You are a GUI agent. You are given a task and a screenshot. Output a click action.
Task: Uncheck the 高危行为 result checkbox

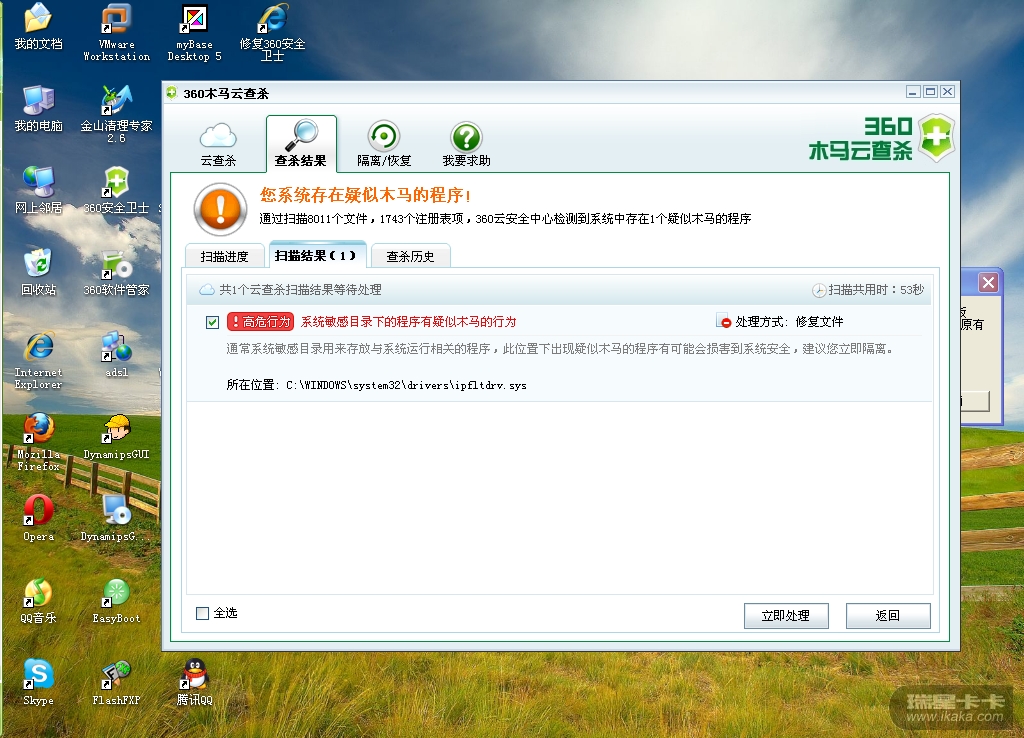[212, 322]
